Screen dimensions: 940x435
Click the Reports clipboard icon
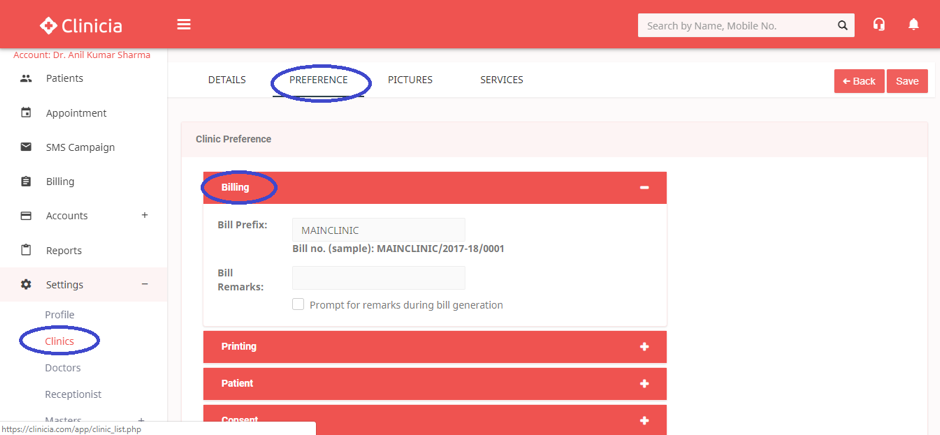click(26, 250)
